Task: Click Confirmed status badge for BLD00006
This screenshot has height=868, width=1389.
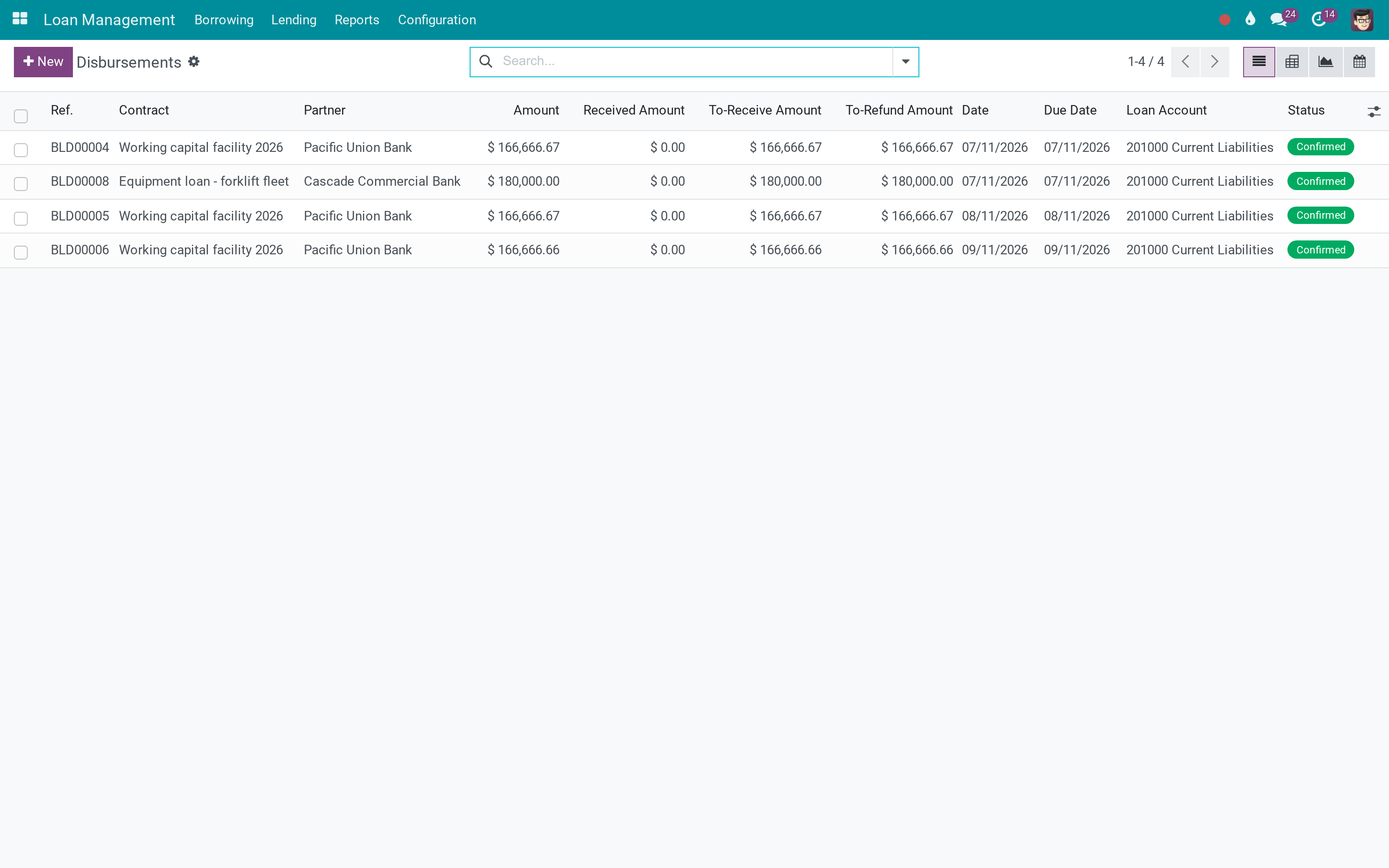Action: point(1320,250)
